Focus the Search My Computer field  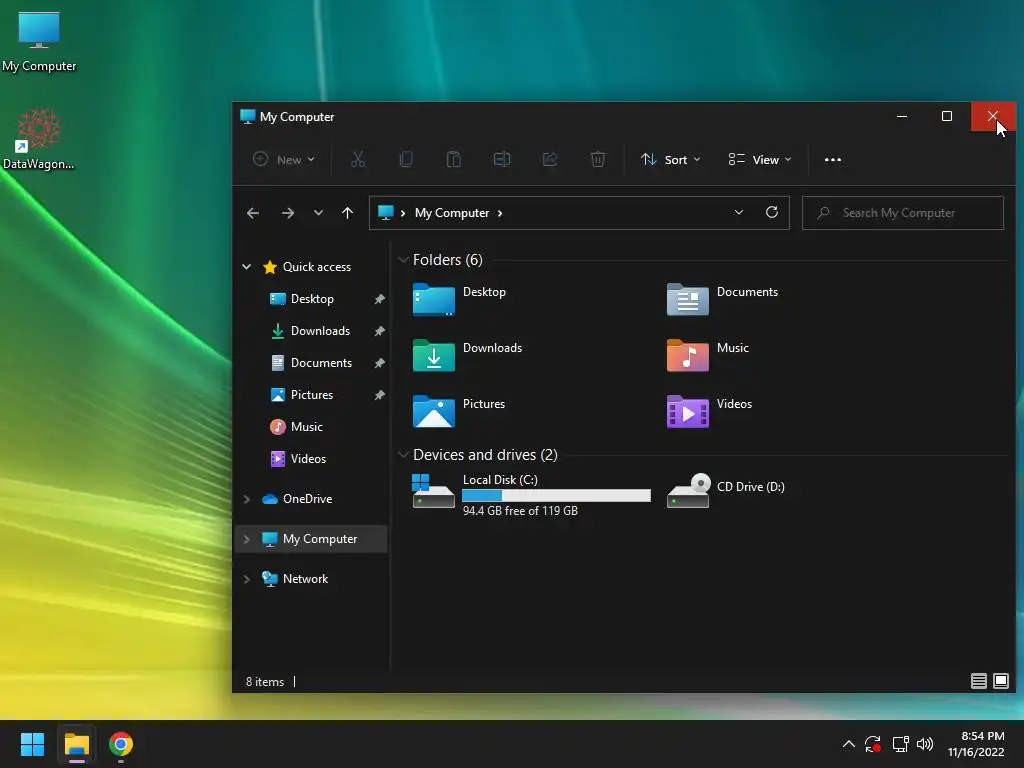[903, 213]
